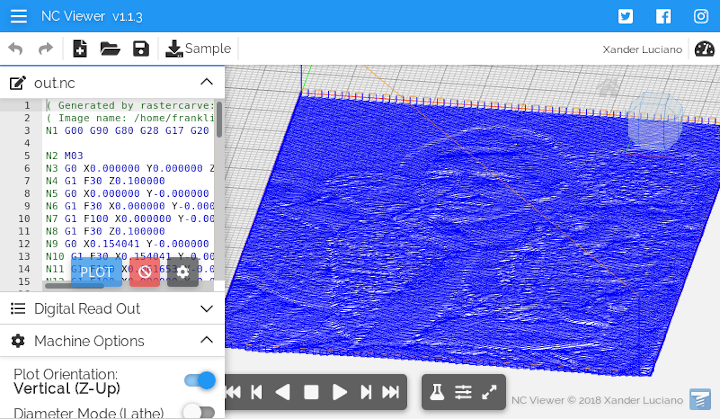
Task: Play the toolpath simulation
Action: [339, 392]
